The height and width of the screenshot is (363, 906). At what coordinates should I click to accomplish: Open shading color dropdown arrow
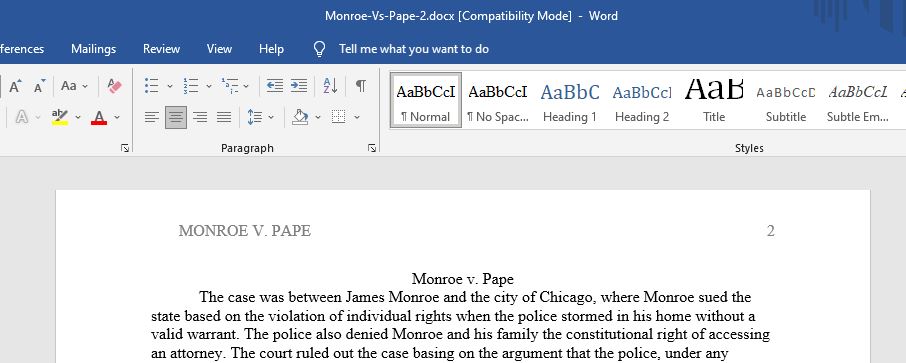[x=318, y=117]
